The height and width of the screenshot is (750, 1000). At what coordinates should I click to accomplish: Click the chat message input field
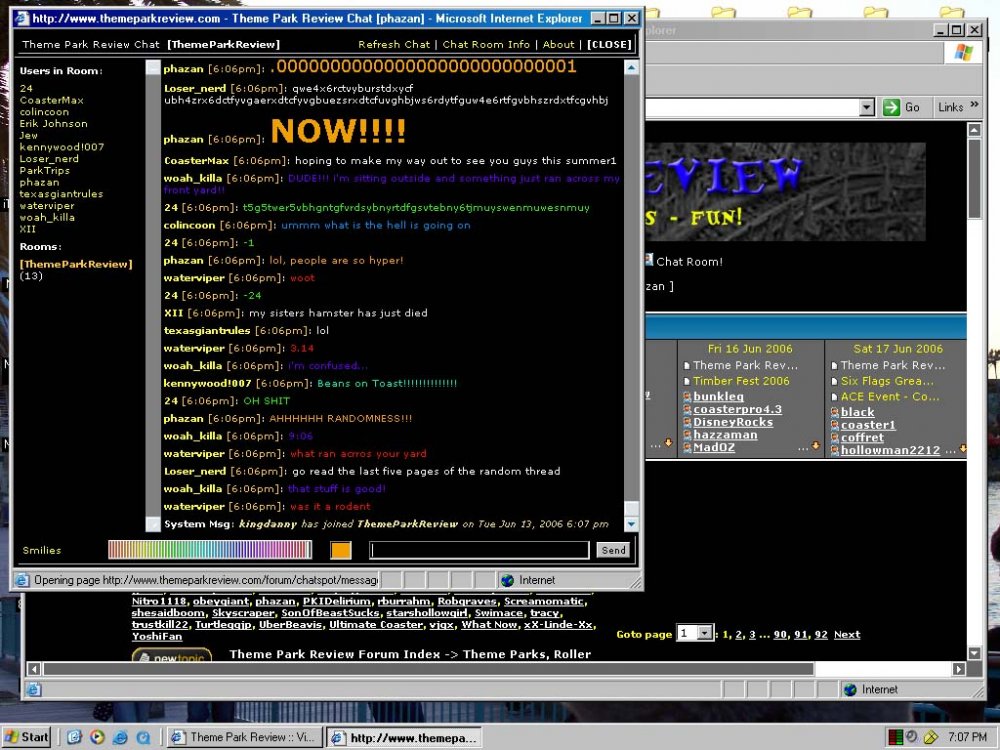(479, 550)
